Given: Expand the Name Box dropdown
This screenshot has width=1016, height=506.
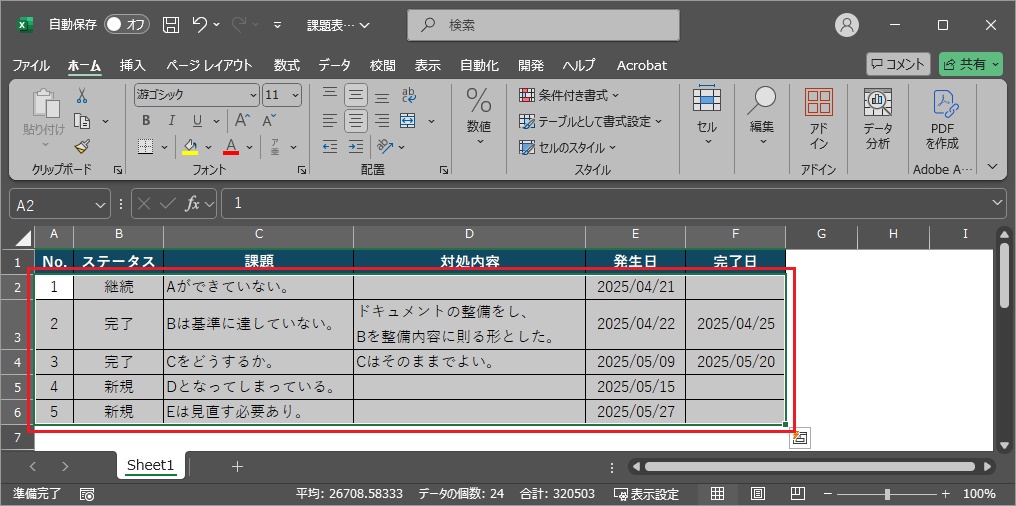Looking at the screenshot, I should (100, 204).
